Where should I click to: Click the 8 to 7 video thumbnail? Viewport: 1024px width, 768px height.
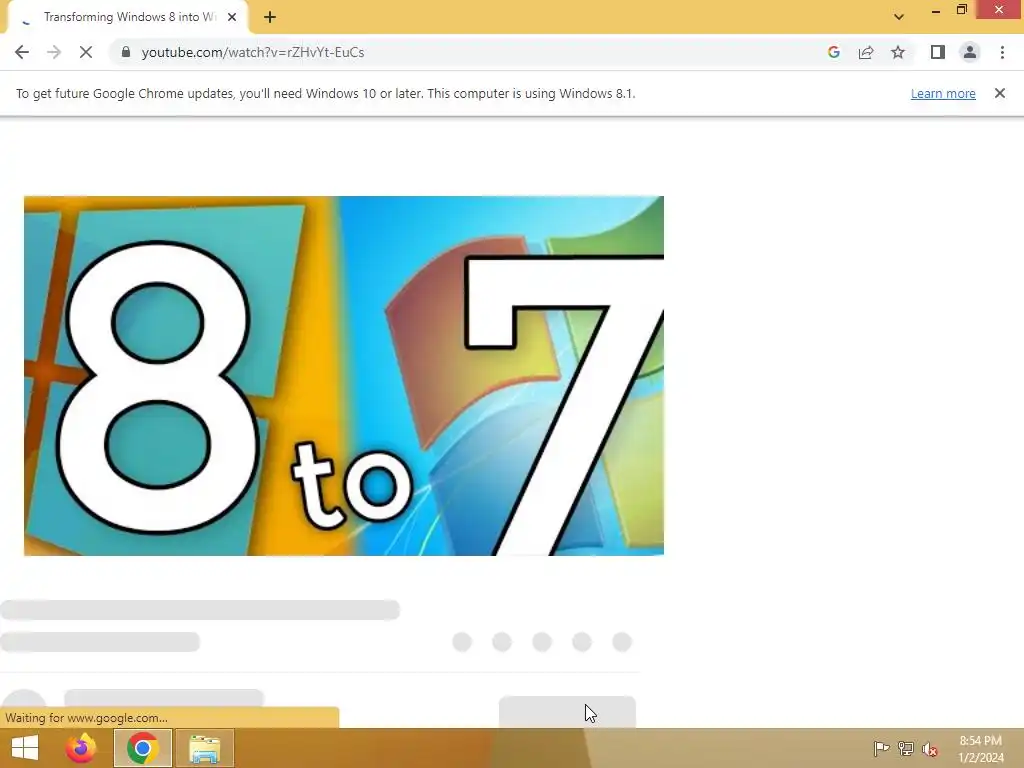(x=344, y=376)
